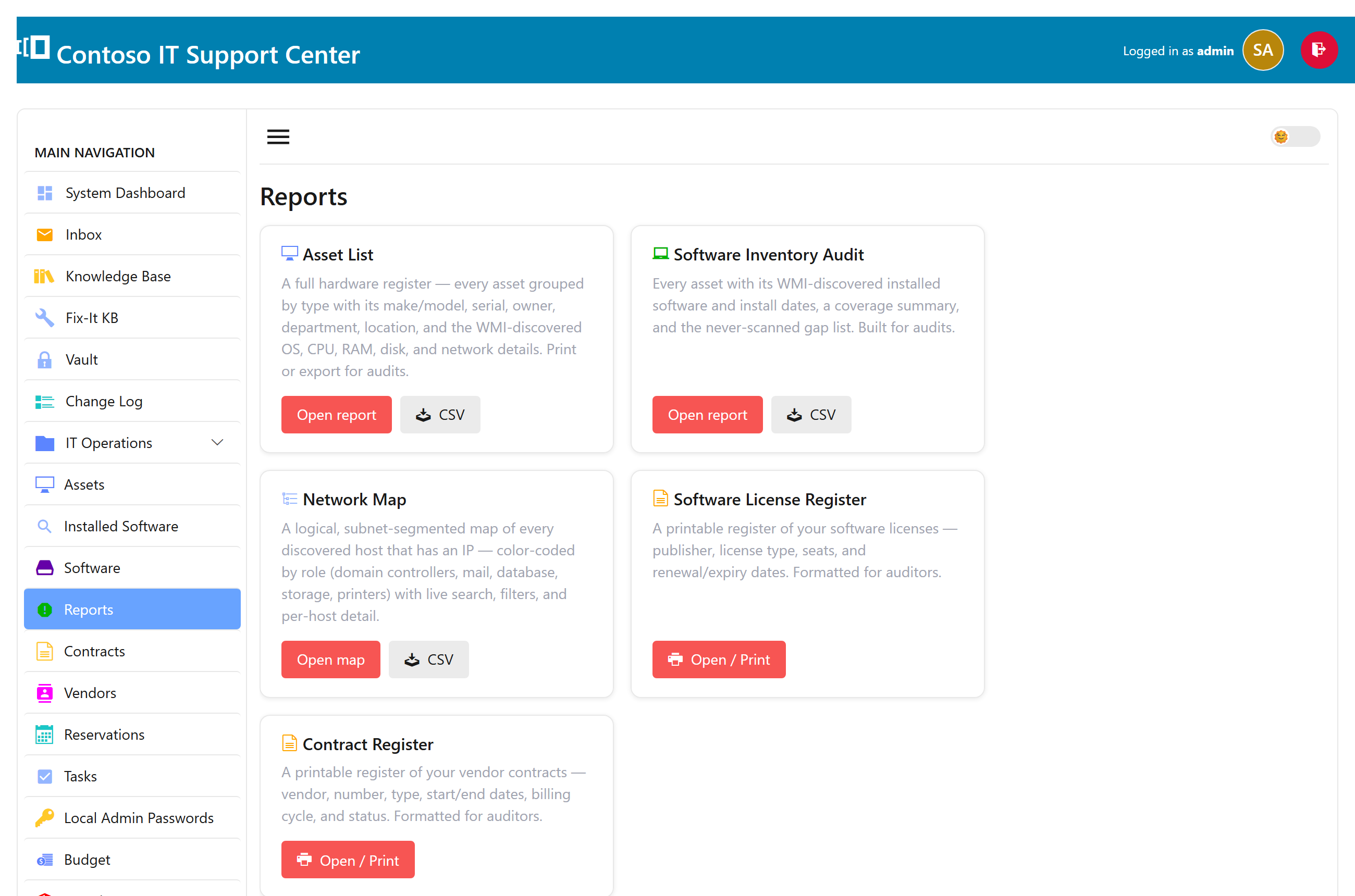Click the SA user avatar
Image resolution: width=1355 pixels, height=896 pixels.
(1263, 51)
